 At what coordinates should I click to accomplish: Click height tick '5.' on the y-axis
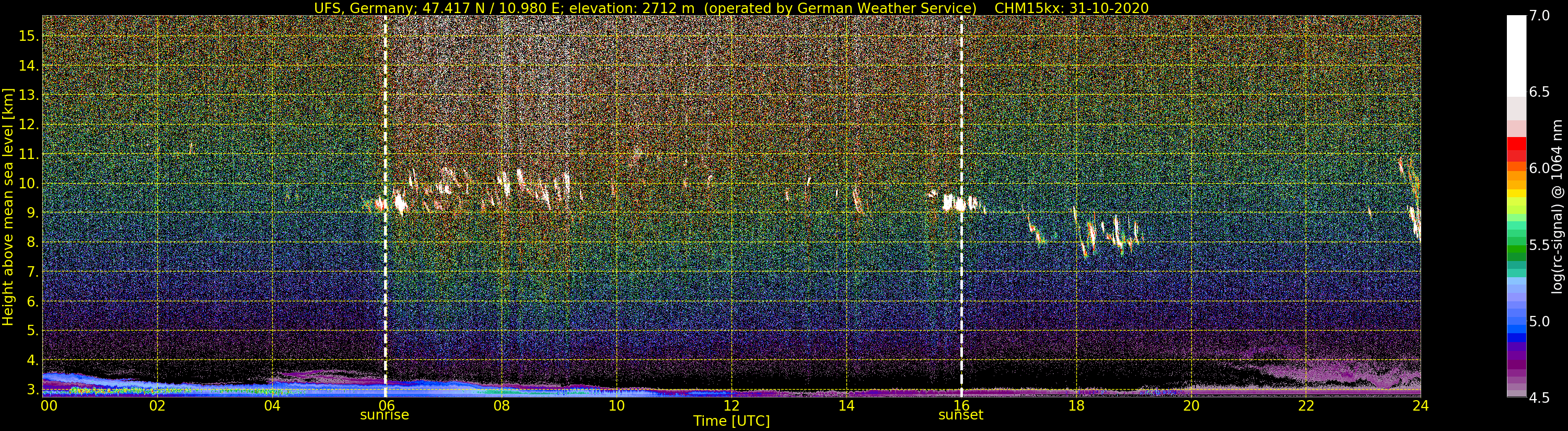coord(32,331)
